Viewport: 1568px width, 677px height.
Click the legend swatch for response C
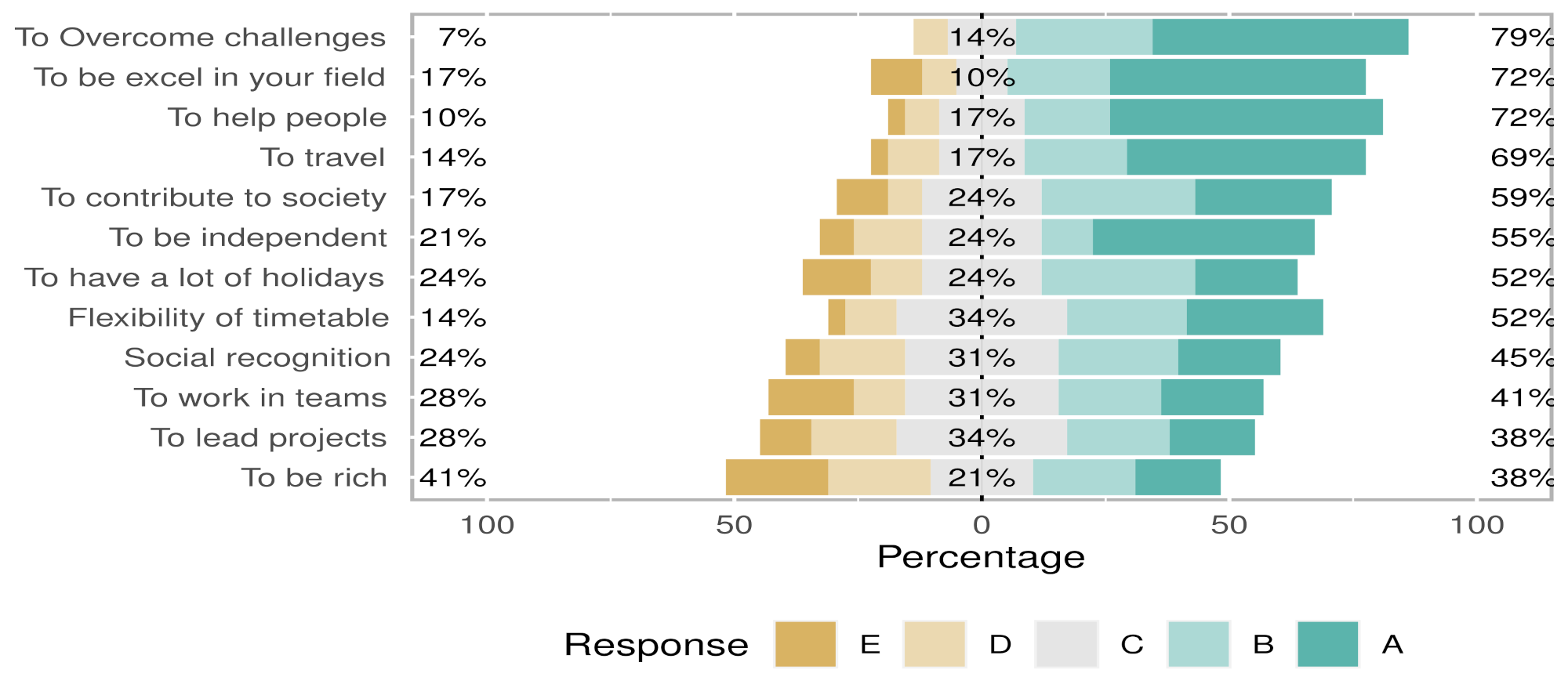[1066, 644]
